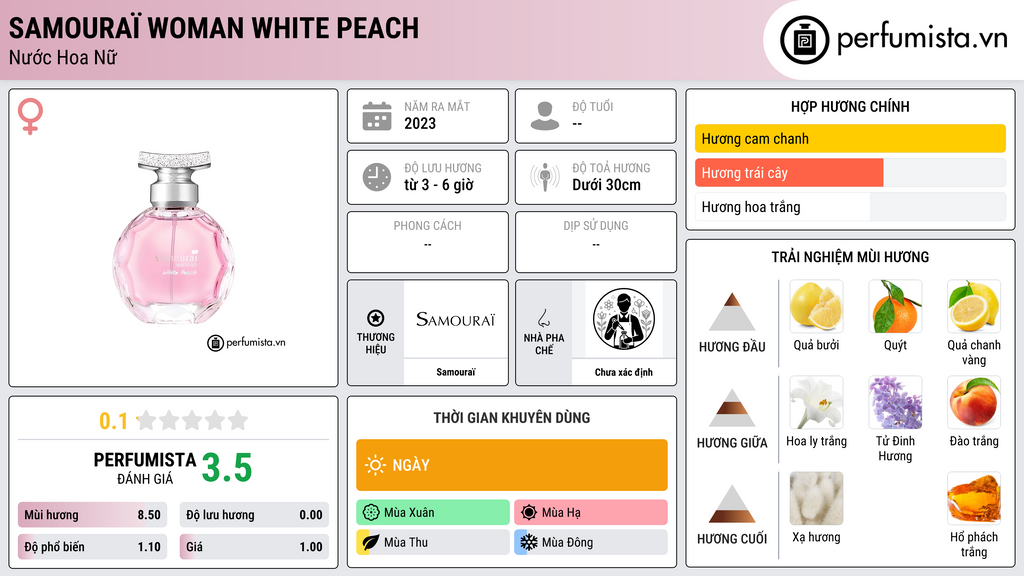Click the Hương giữa pyramid icon
Image resolution: width=1024 pixels, height=576 pixels.
[x=732, y=408]
